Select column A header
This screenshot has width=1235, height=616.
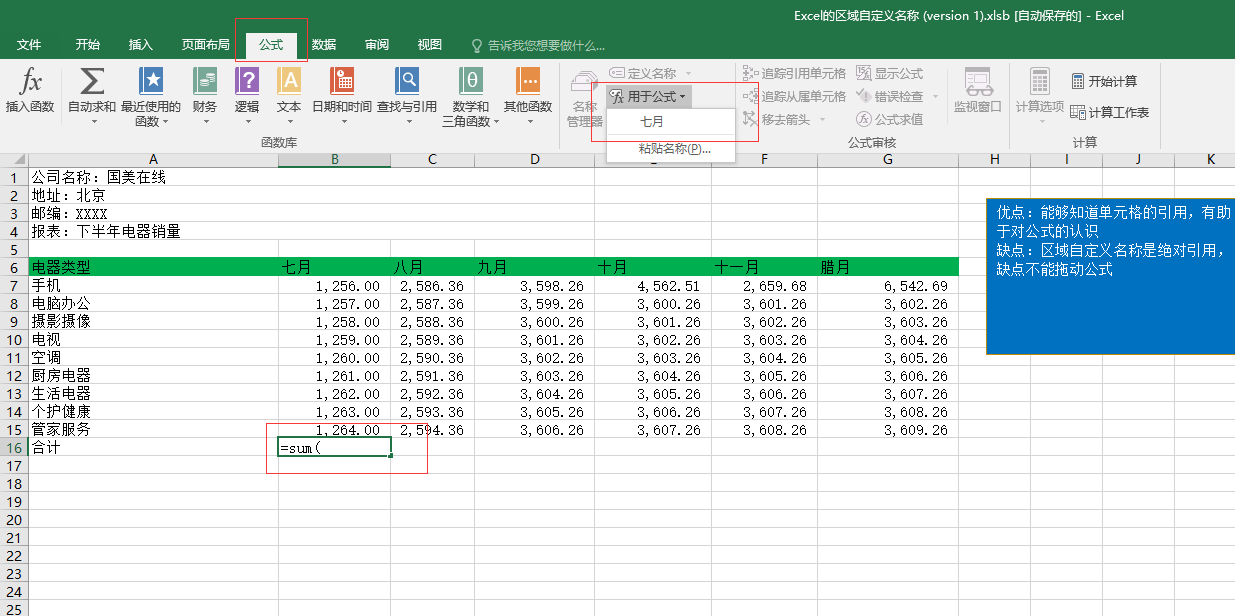(x=154, y=160)
